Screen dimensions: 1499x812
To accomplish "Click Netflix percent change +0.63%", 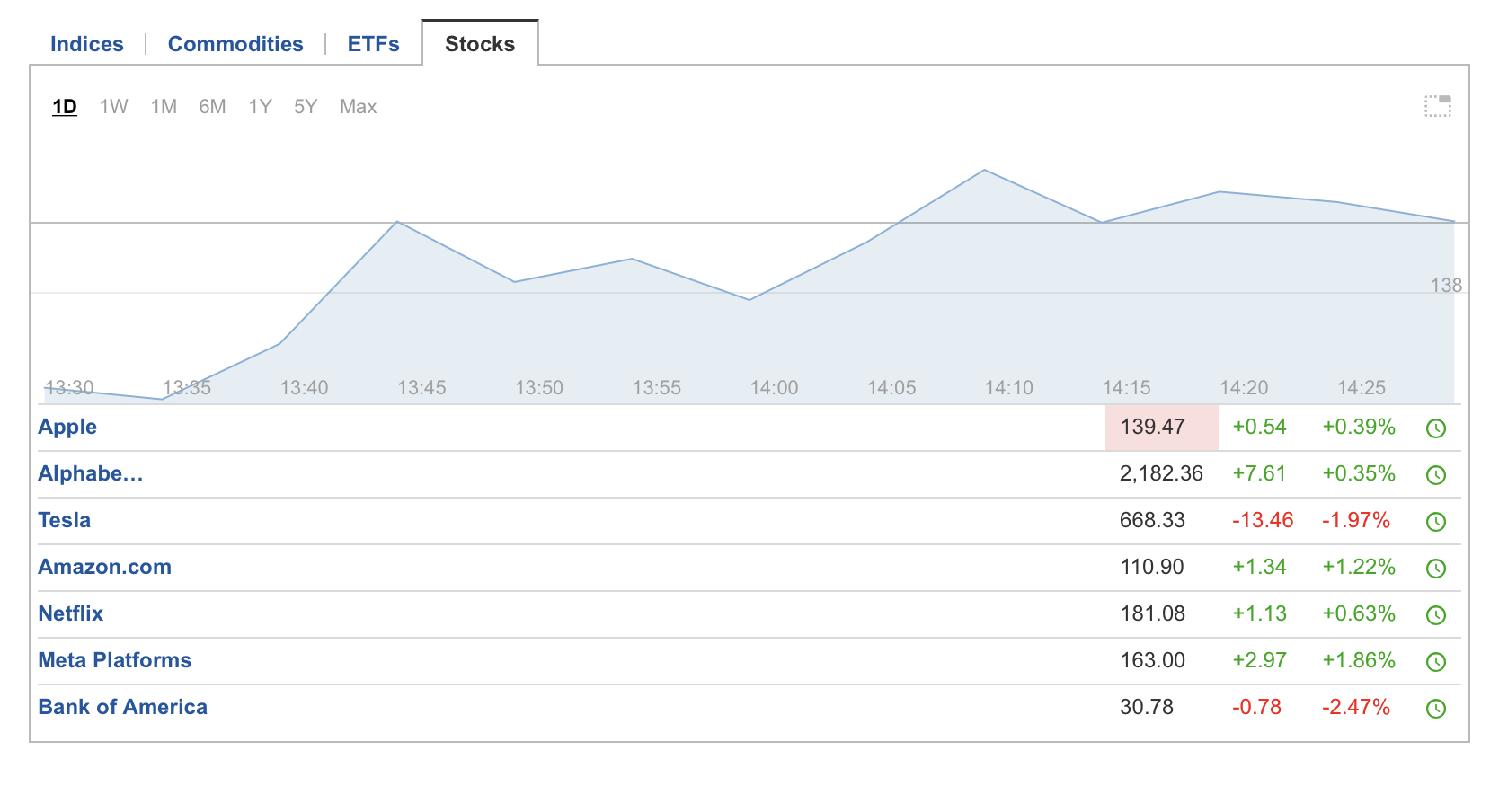I will [x=1359, y=613].
